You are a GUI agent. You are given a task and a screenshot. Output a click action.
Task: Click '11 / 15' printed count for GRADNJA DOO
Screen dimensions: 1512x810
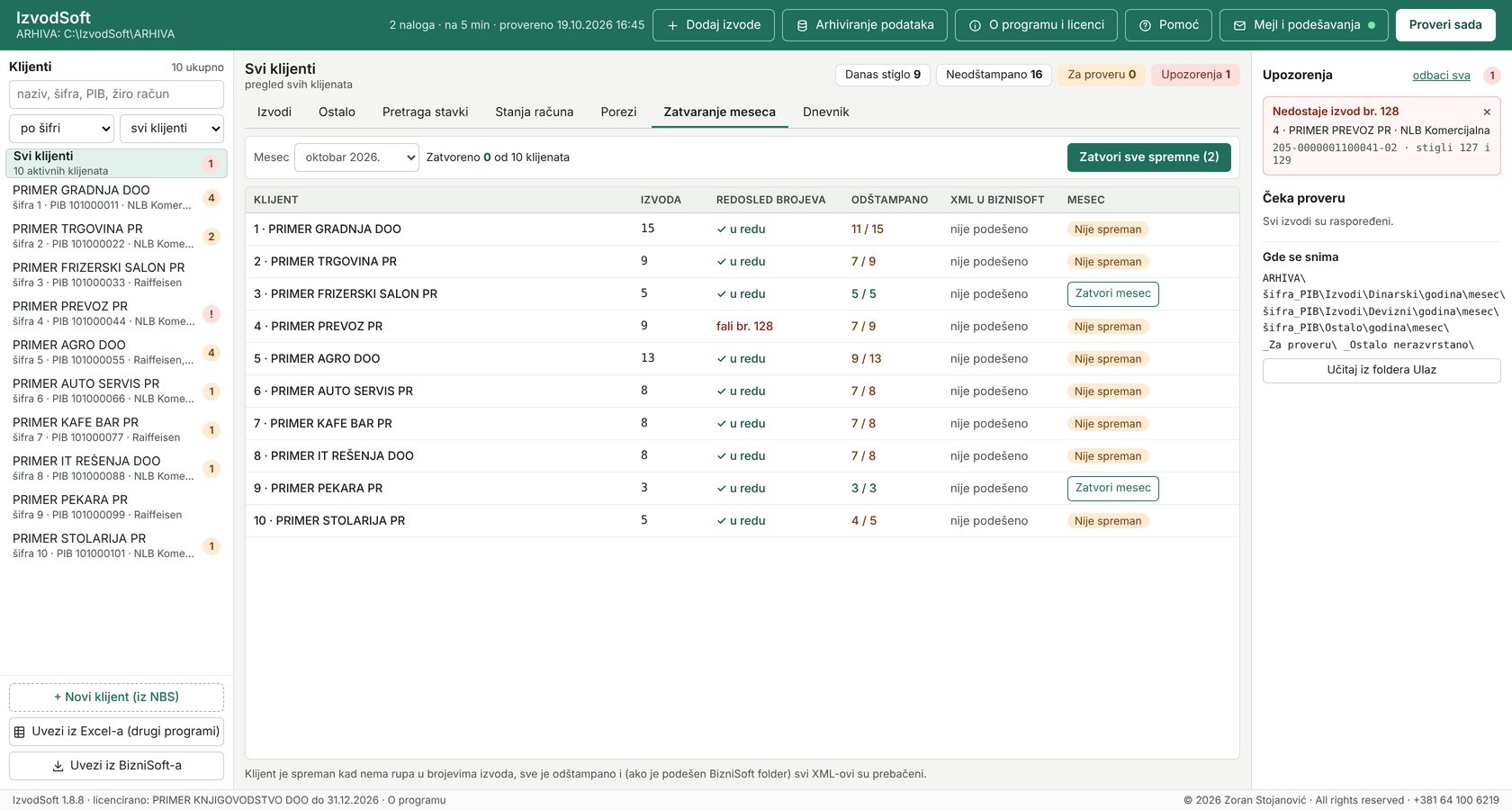pos(868,229)
